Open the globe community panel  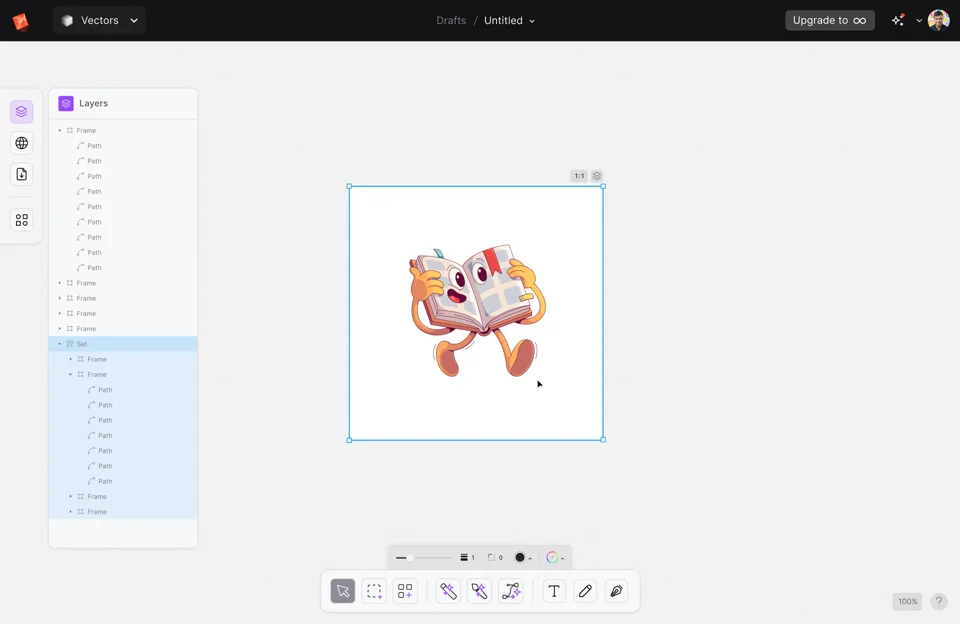(21, 143)
